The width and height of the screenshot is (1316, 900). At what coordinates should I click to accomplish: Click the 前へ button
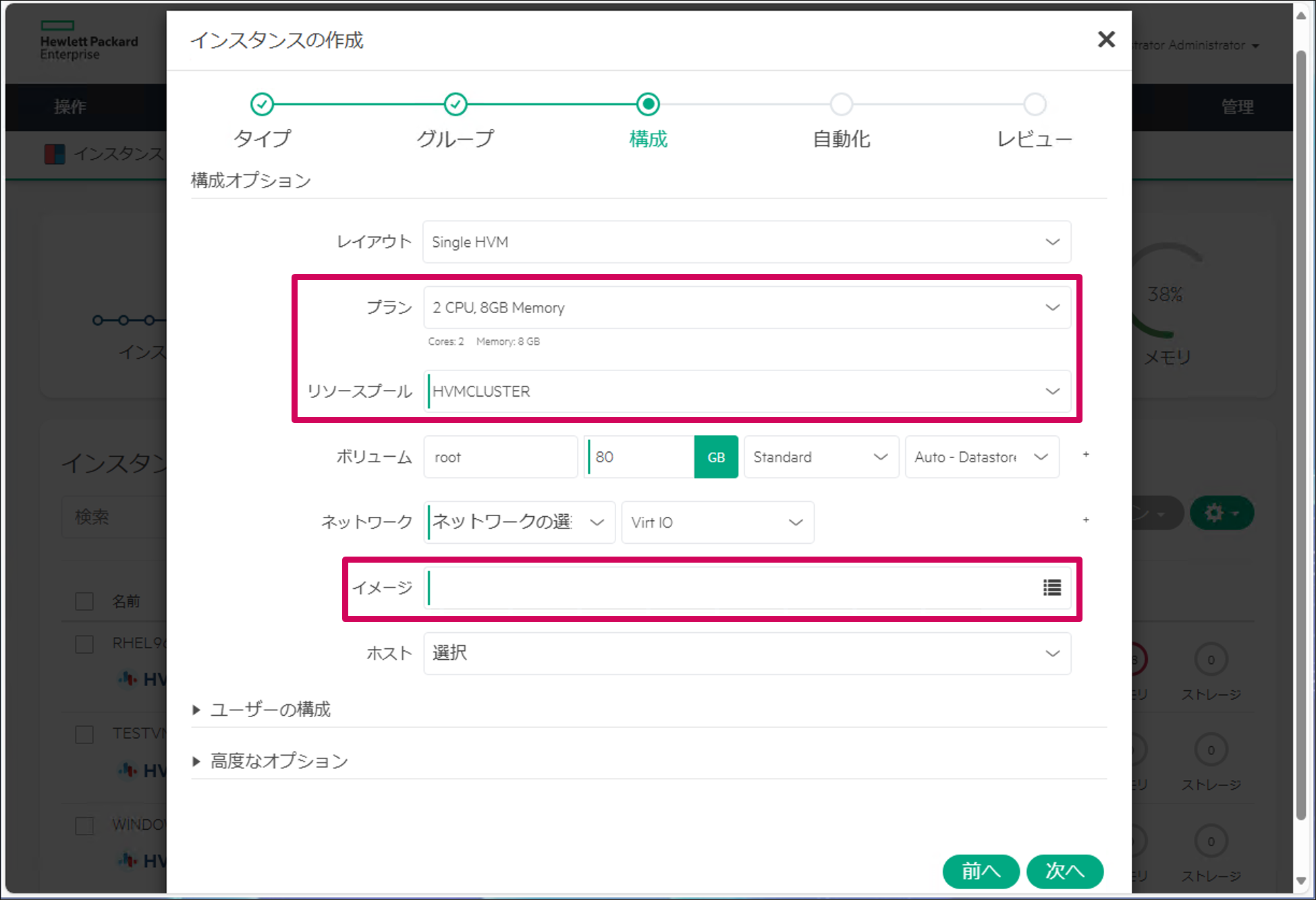pyautogui.click(x=981, y=872)
